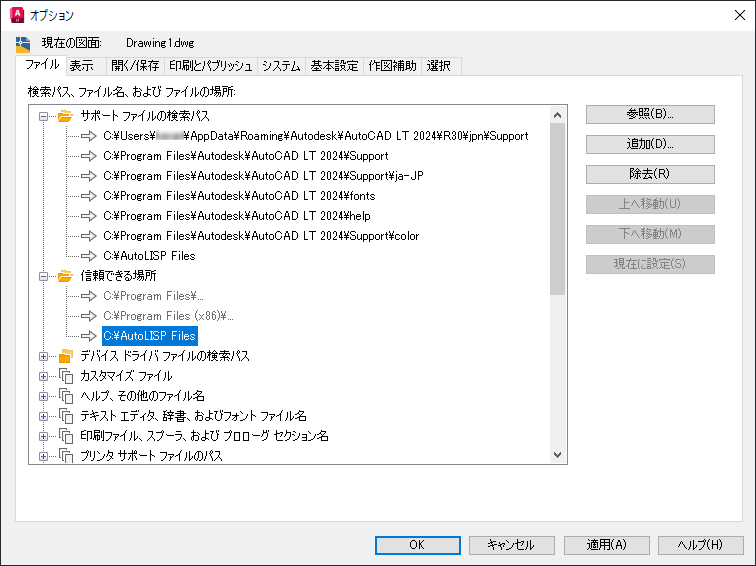Collapse the サポート ファイルの検索パス node
756x566 pixels.
click(x=43, y=116)
